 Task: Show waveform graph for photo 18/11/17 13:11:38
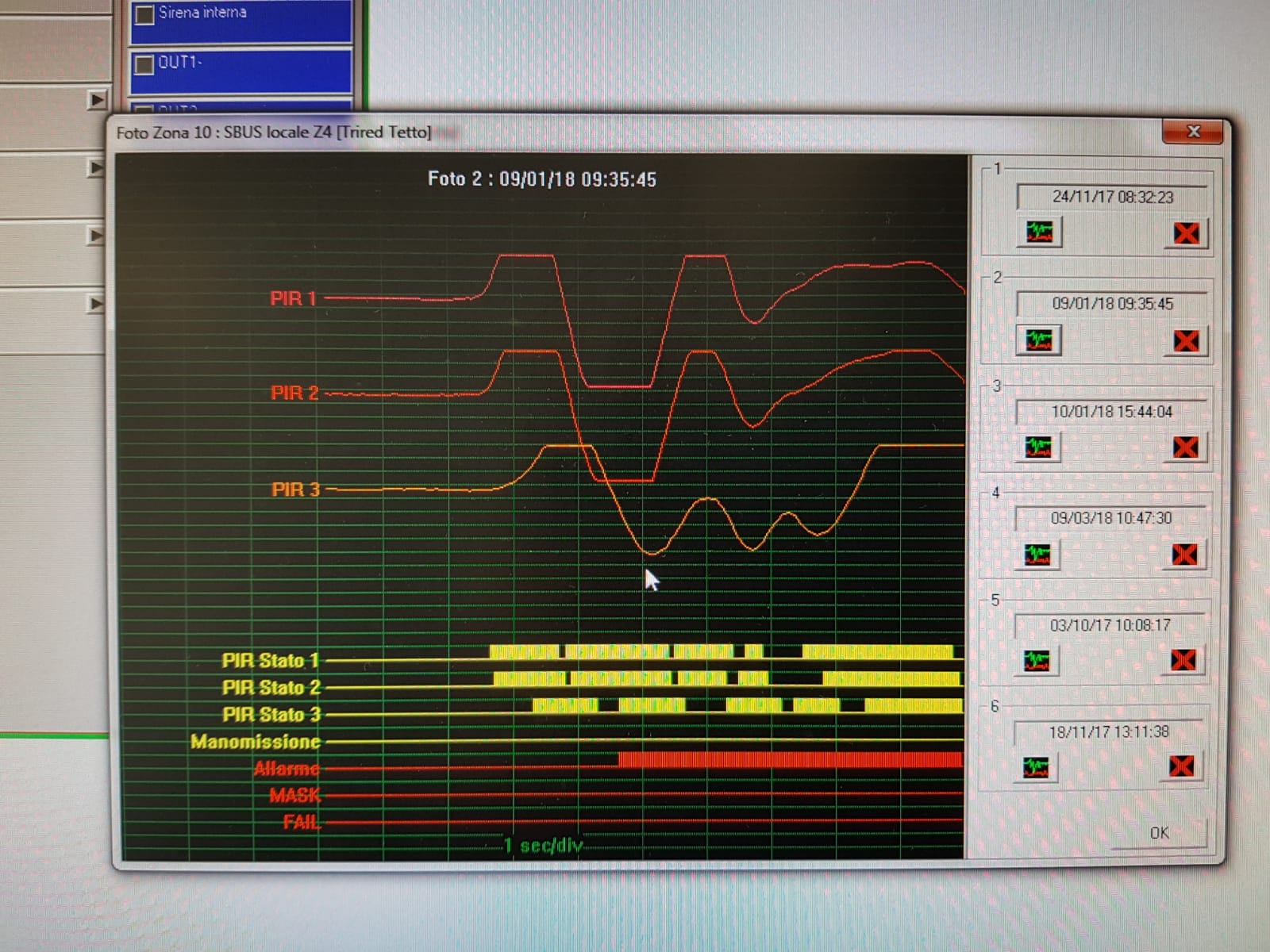1035,766
